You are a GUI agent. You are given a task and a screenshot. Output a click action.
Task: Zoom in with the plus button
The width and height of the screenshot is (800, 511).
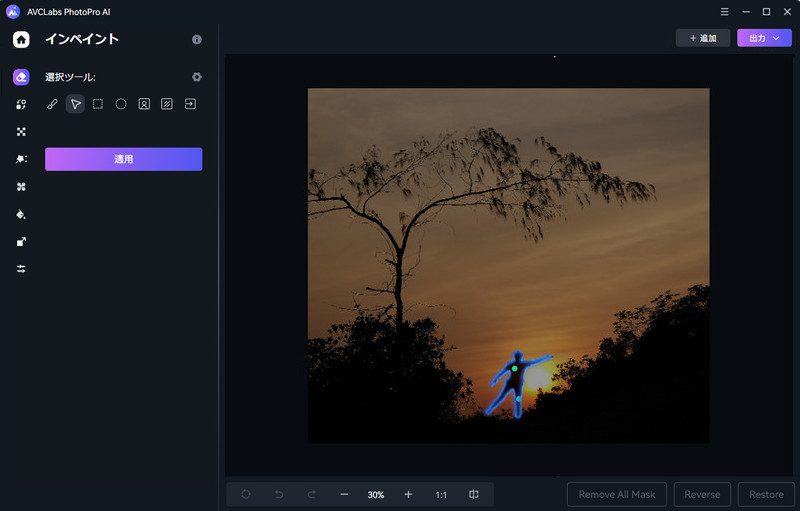tap(408, 494)
